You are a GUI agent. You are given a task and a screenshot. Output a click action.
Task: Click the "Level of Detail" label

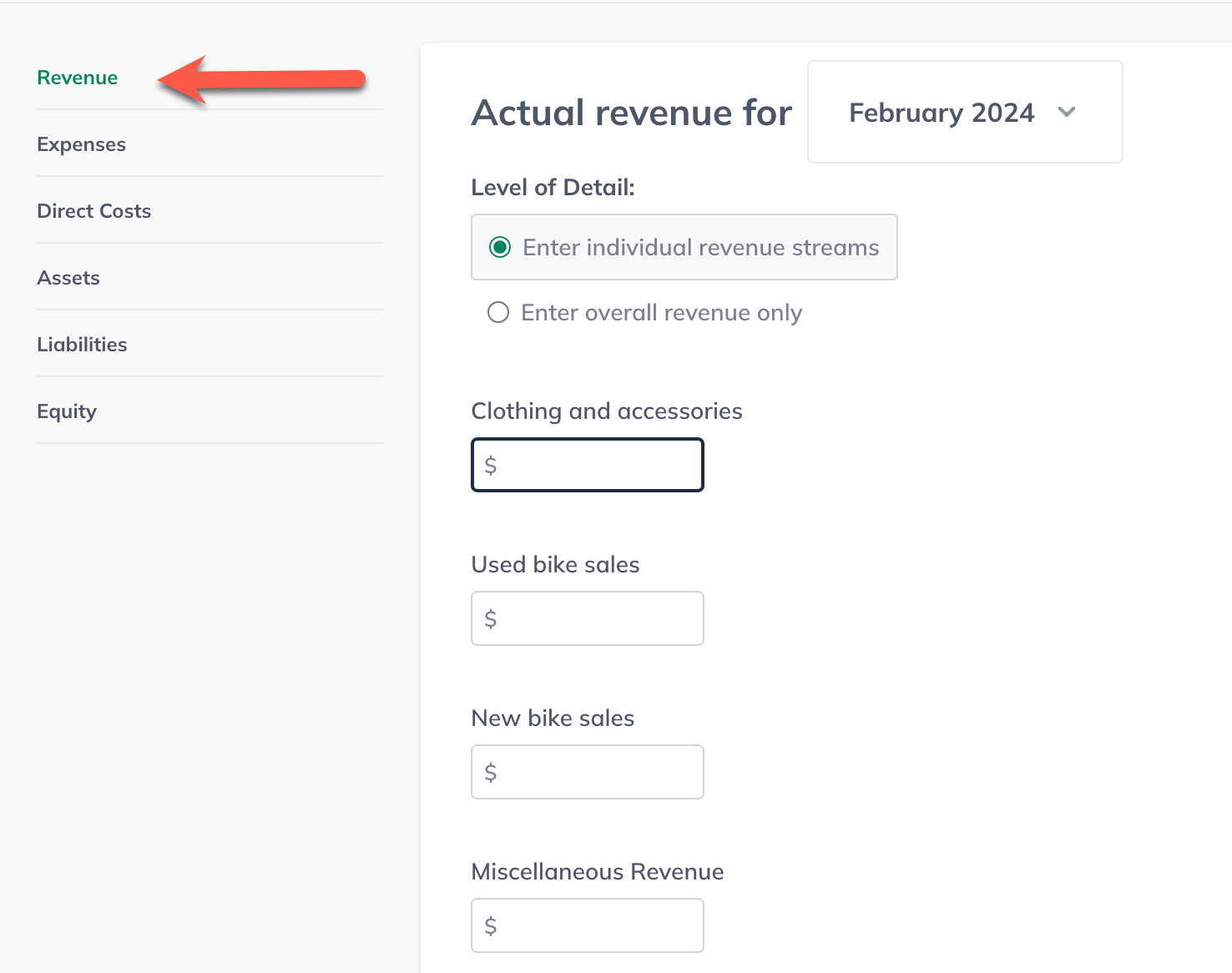point(552,187)
